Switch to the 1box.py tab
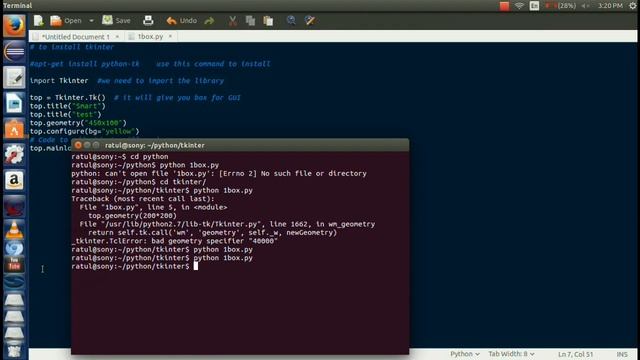Screen dimensions: 640x360 coord(150,37)
